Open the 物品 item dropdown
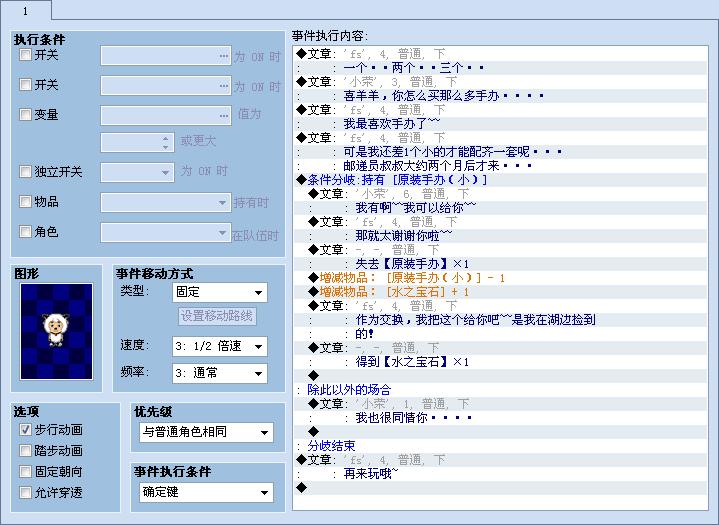 click(x=166, y=203)
